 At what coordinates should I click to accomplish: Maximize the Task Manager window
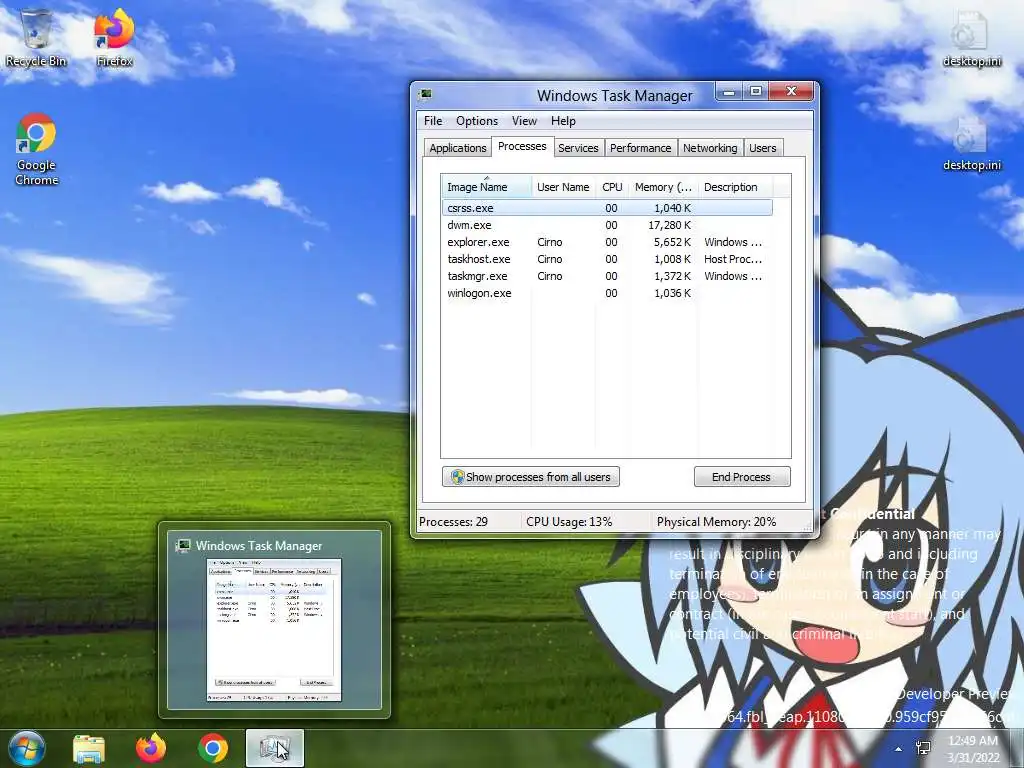click(x=756, y=92)
